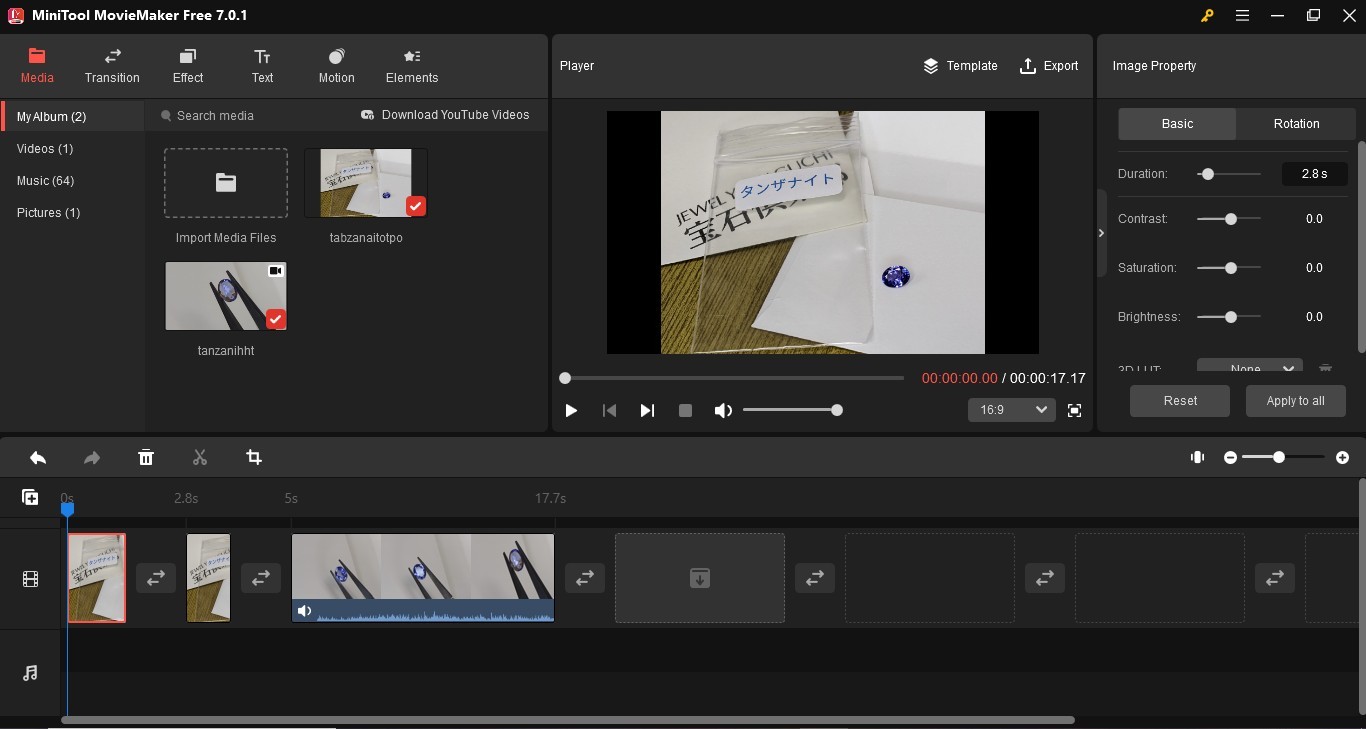The height and width of the screenshot is (729, 1366).
Task: Click the undo arrow in timeline toolbar
Action: click(x=38, y=457)
